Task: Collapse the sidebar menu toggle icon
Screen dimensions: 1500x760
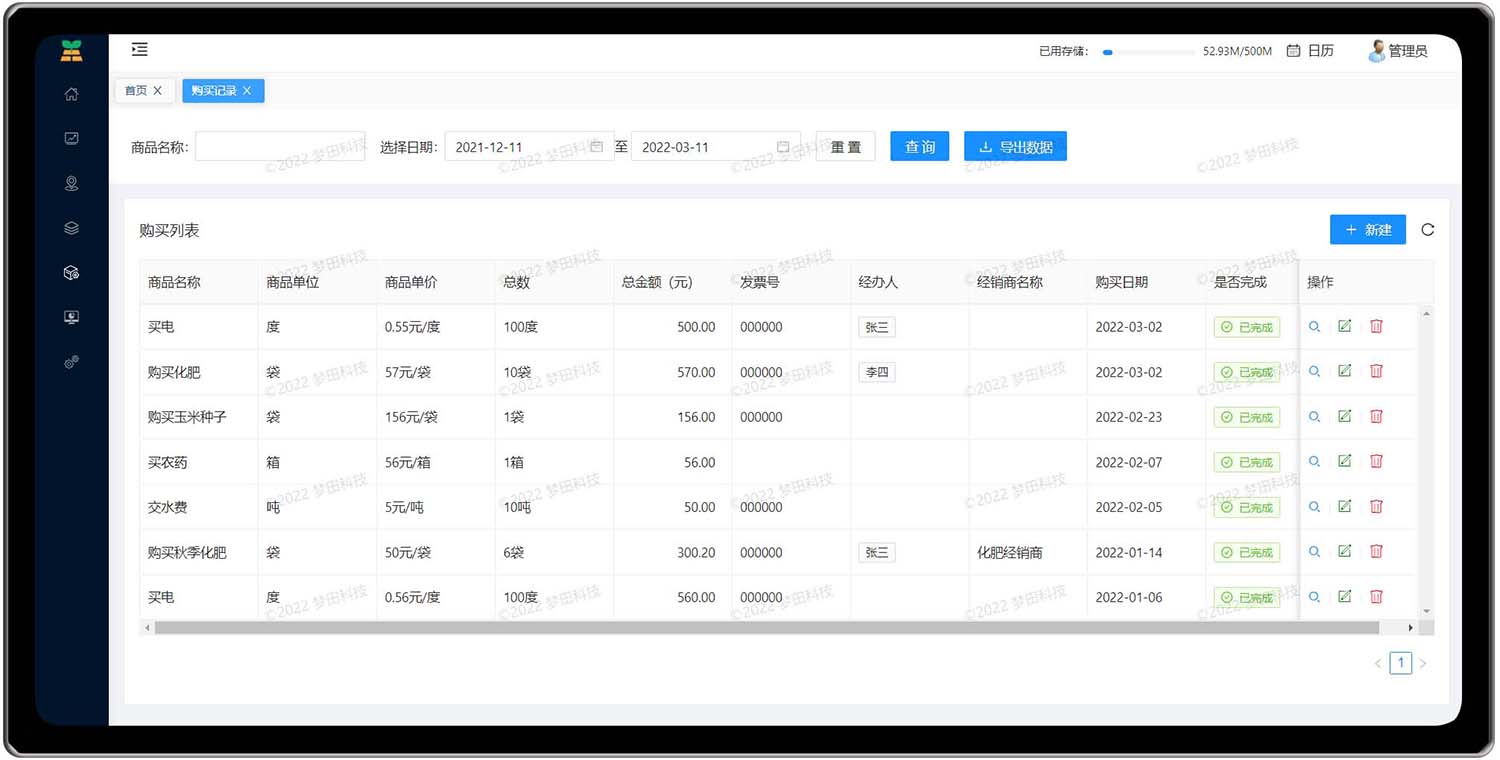Action: click(140, 49)
